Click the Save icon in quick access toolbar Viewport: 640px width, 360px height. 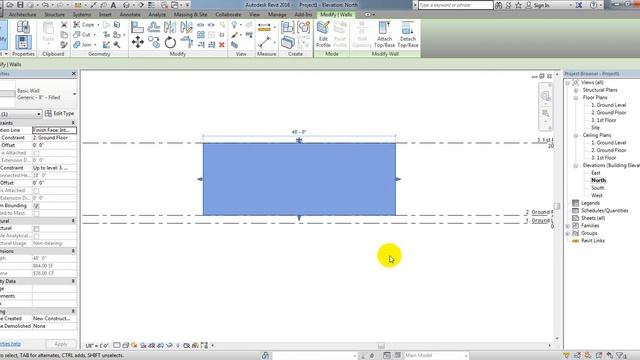[x=20, y=5]
